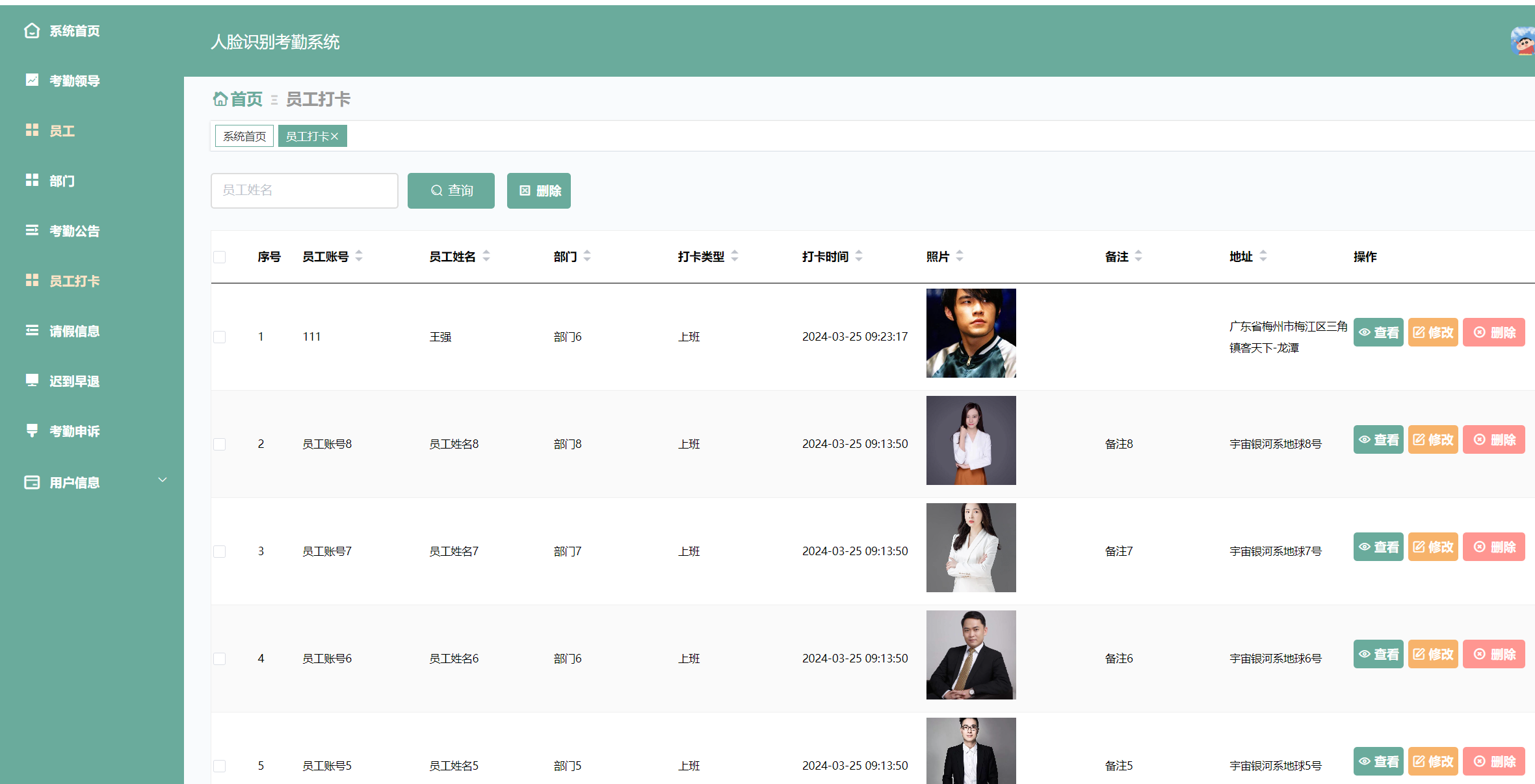Click the 员工姓名 search input field
1535x784 pixels.
pyautogui.click(x=304, y=190)
